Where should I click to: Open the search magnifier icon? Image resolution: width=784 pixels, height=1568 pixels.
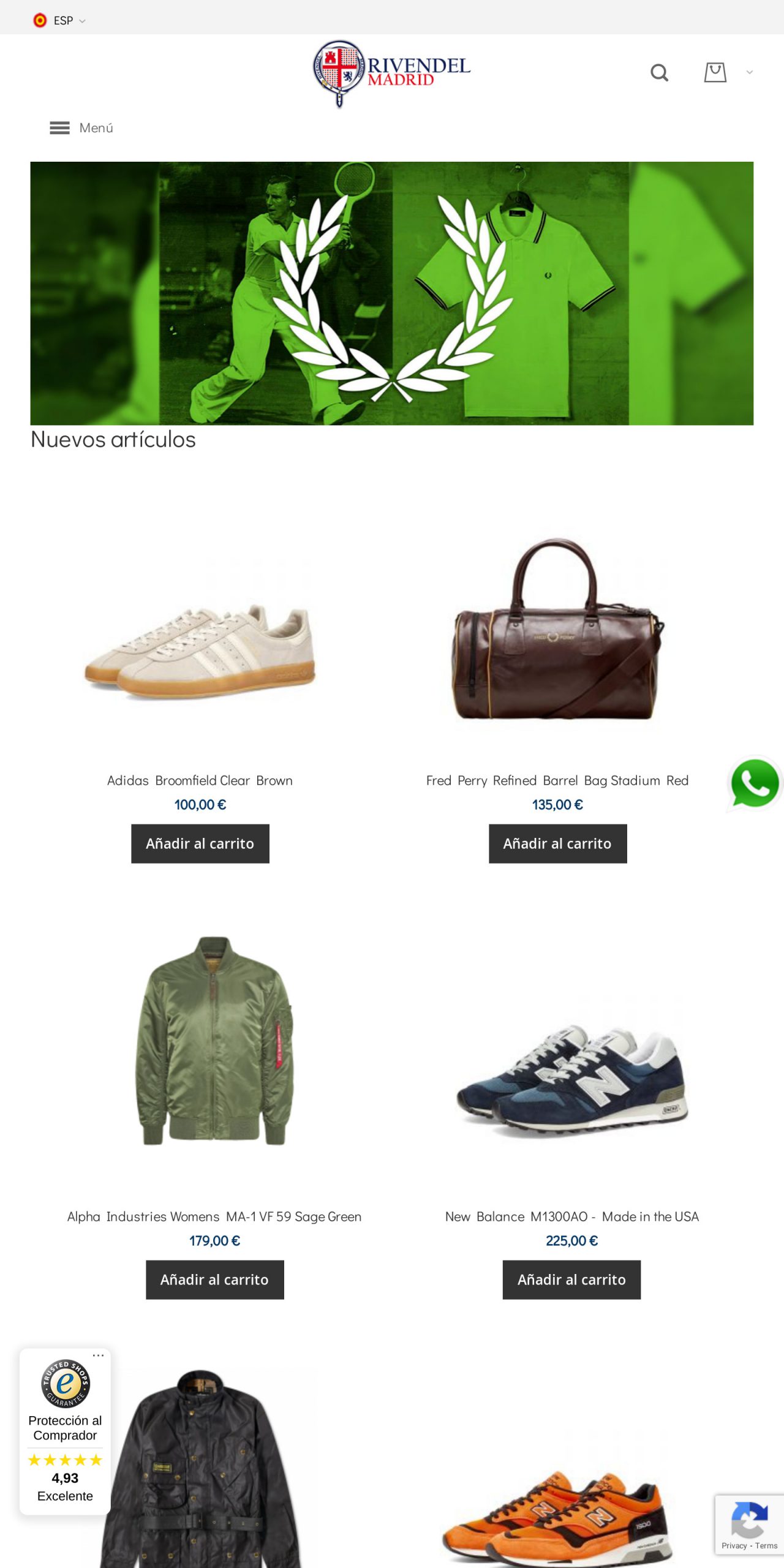click(x=659, y=73)
